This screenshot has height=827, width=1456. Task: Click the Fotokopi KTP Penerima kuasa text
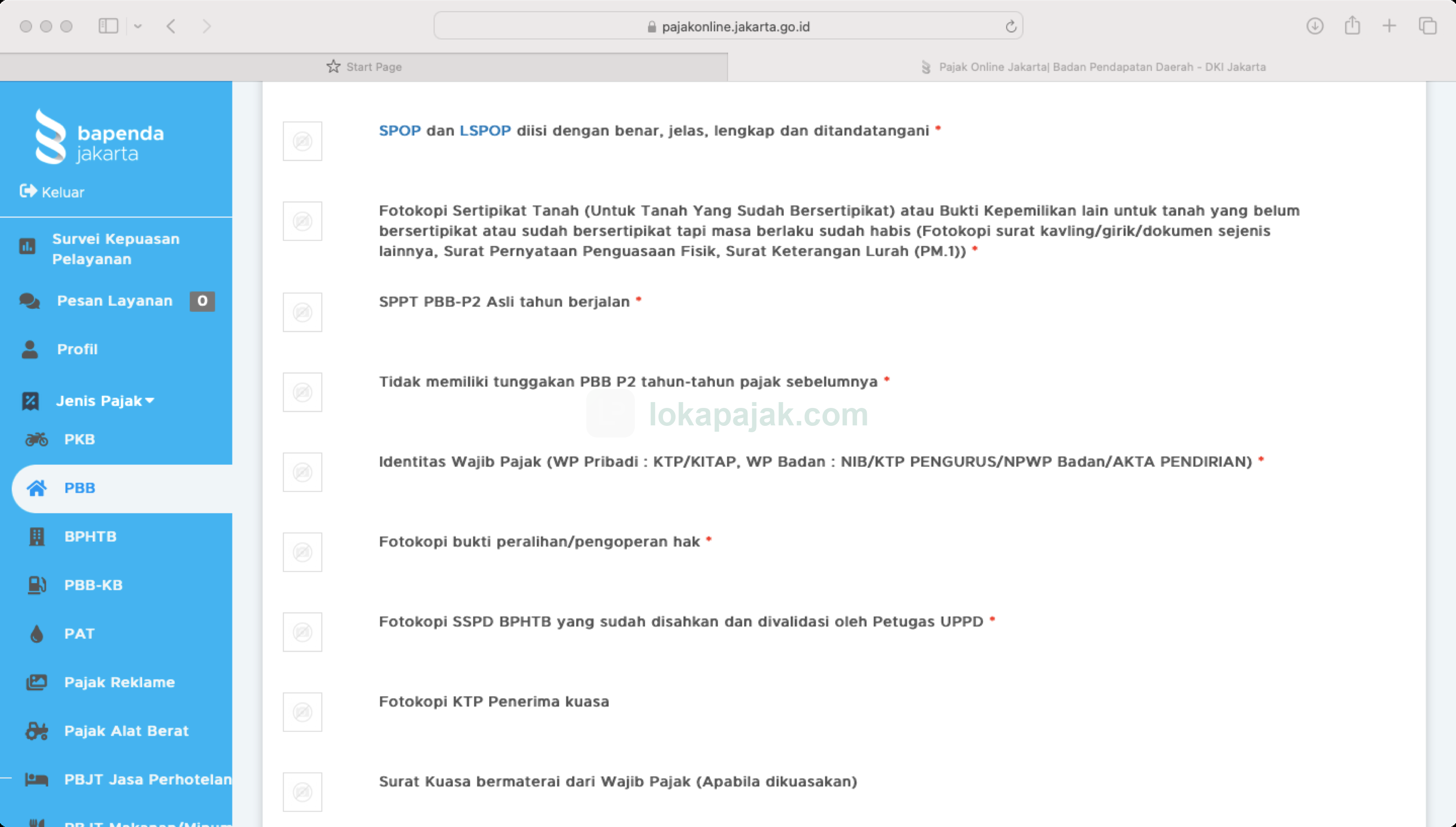point(494,702)
